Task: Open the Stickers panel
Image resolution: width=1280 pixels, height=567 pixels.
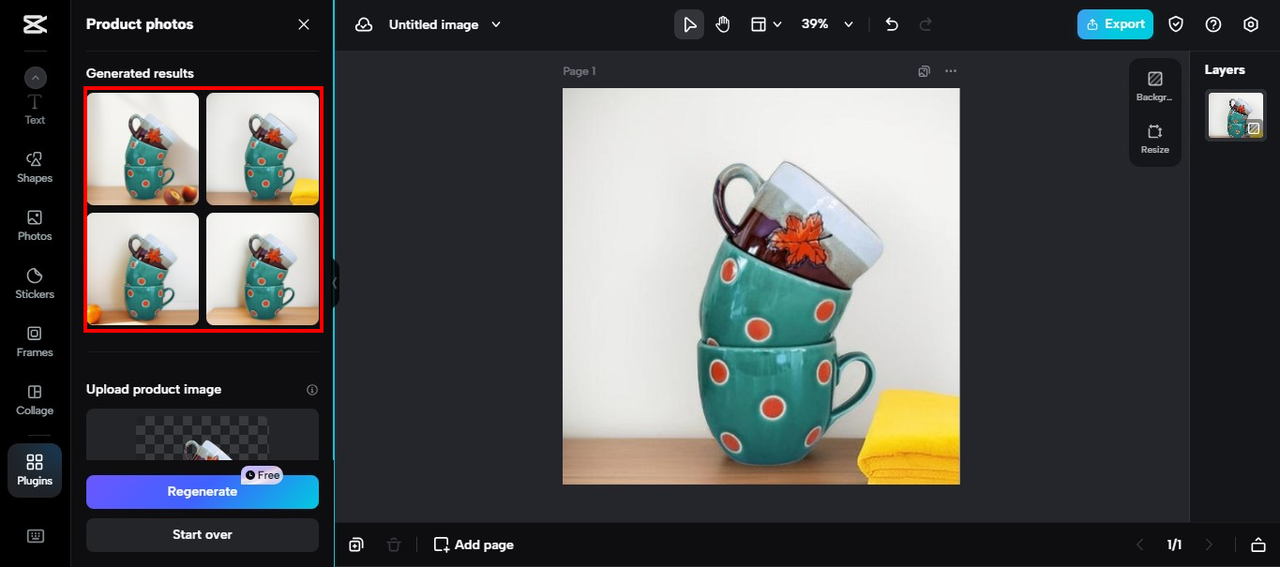Action: coord(35,283)
